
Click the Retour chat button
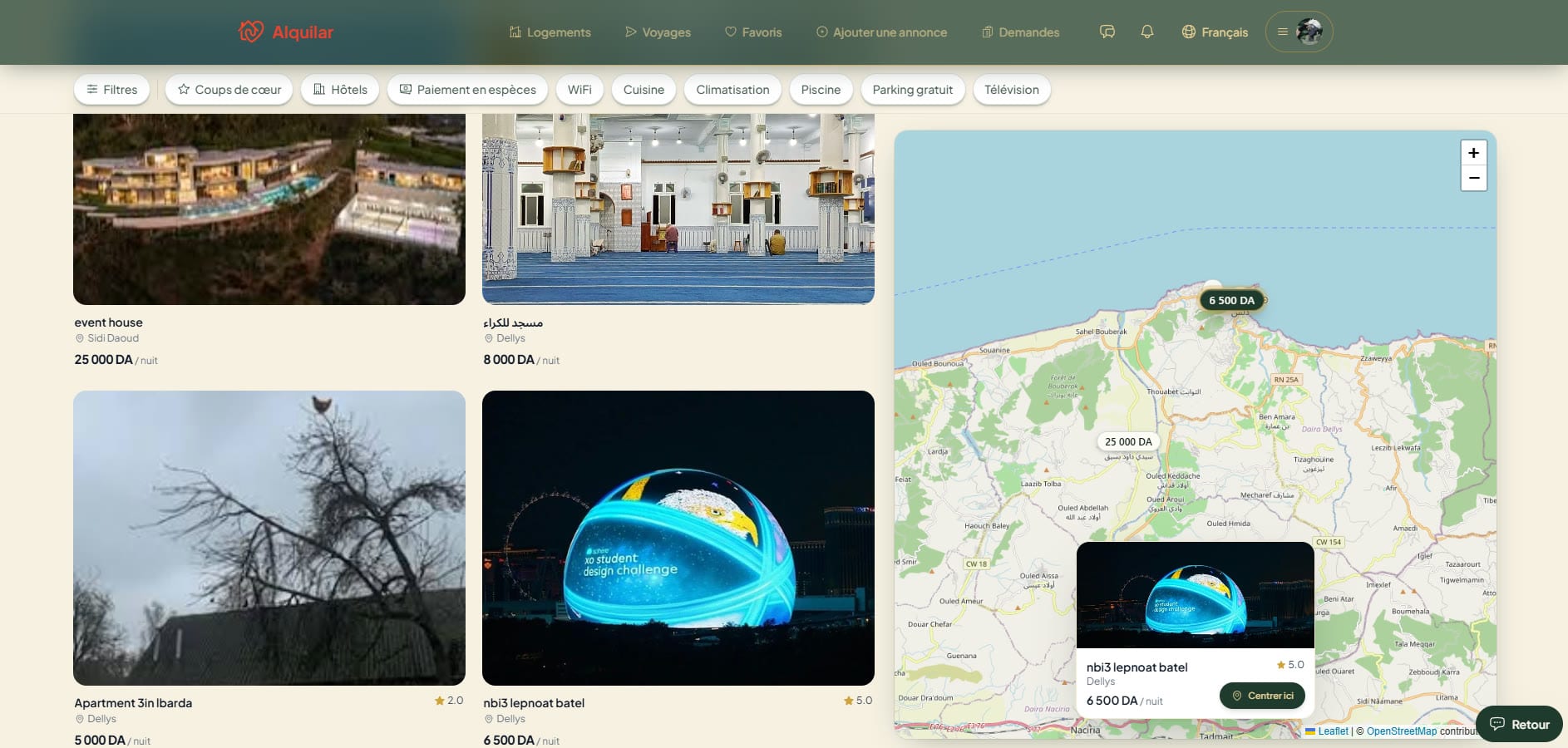click(x=1519, y=724)
